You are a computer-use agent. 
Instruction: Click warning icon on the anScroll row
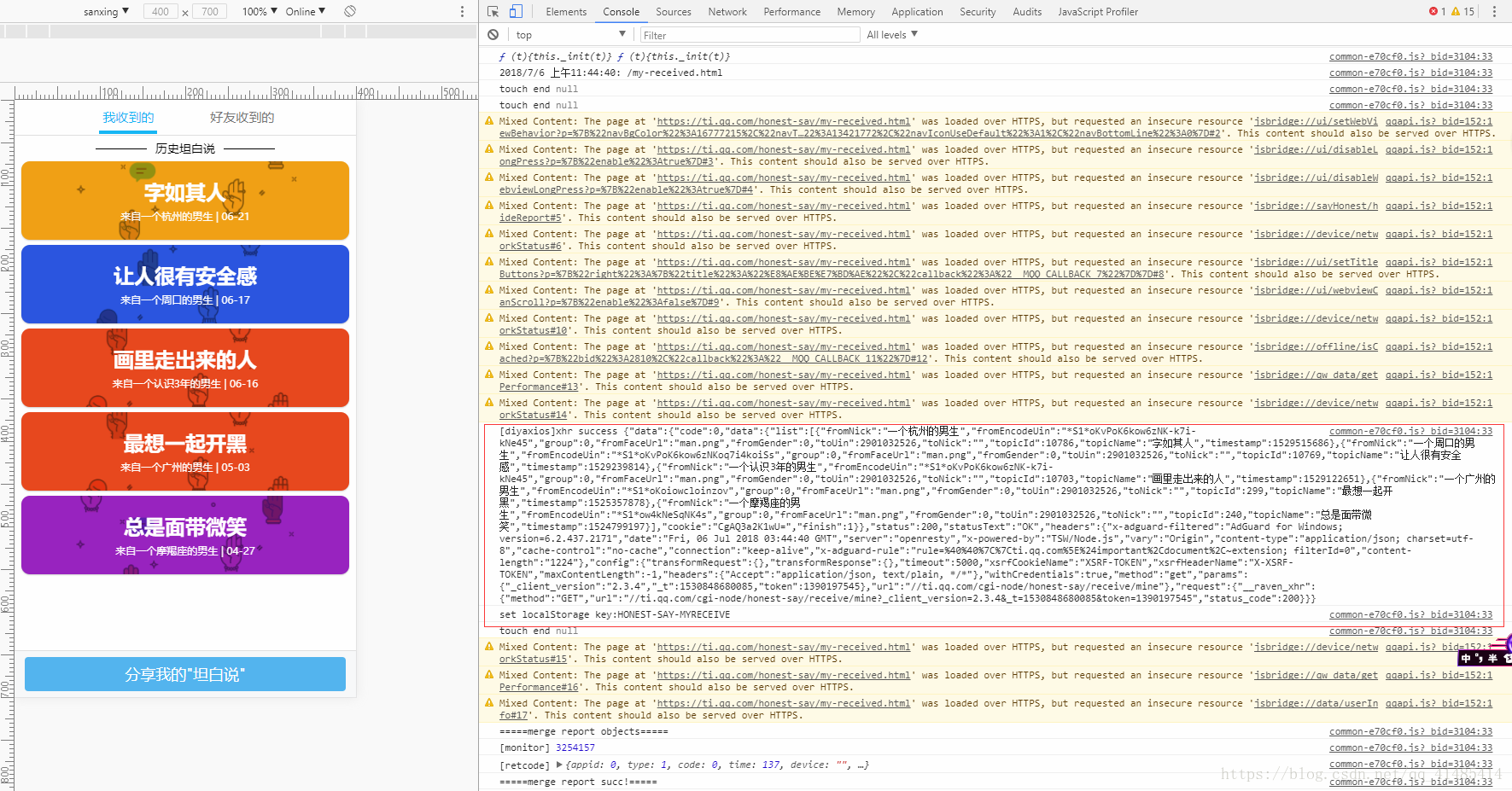point(489,290)
